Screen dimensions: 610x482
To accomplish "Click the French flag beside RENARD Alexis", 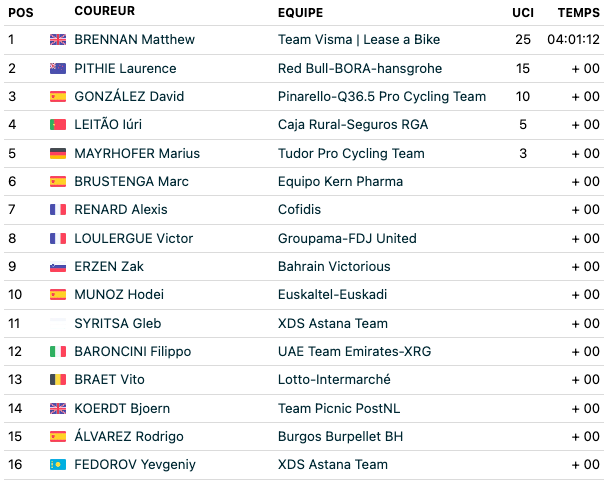I will click(x=58, y=209).
